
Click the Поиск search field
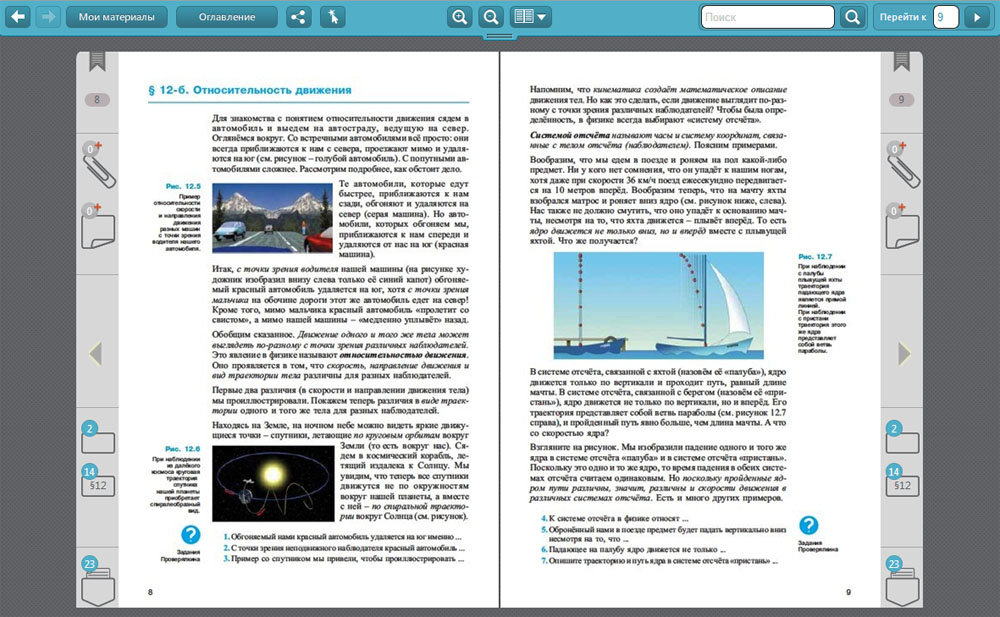[767, 17]
